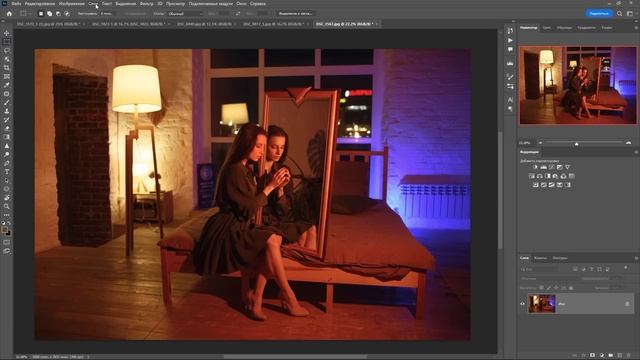Select the Zoom tool
Screen dimensions: 640x360
(x=7, y=207)
